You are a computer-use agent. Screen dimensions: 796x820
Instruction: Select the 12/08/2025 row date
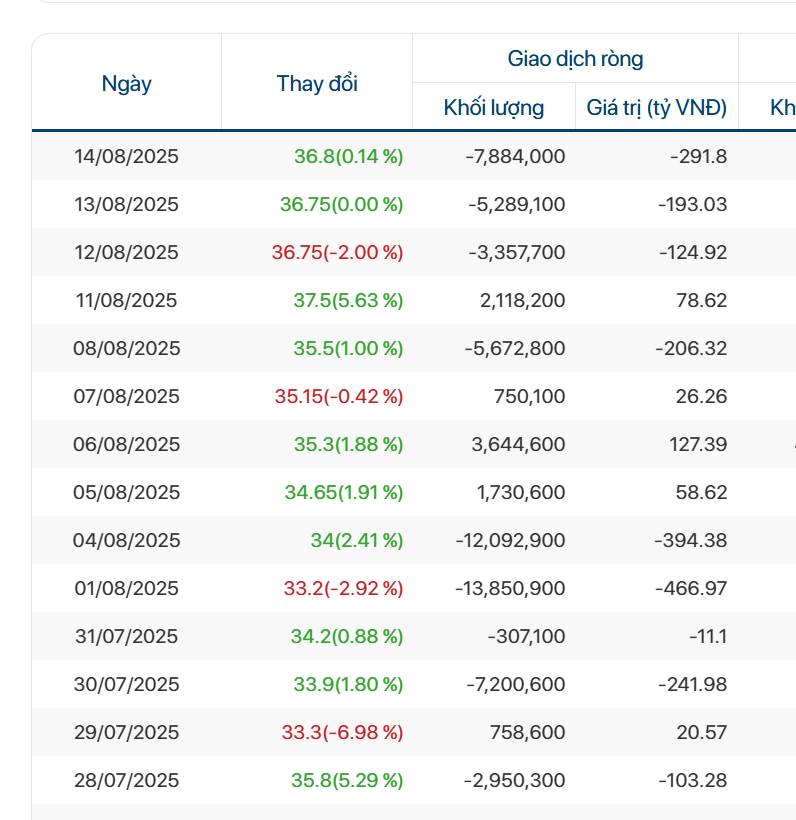point(126,252)
